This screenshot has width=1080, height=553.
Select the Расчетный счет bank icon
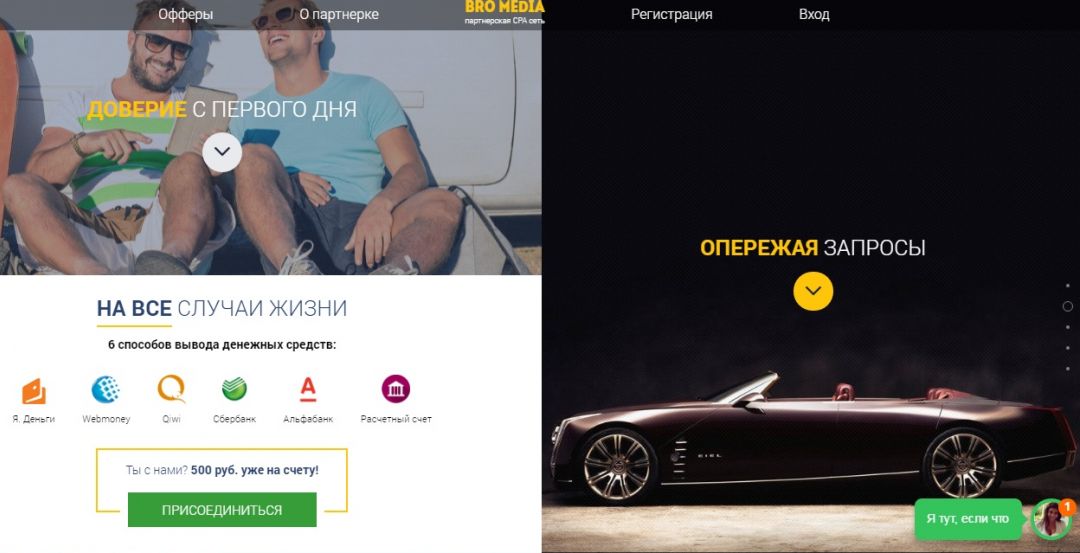click(x=395, y=389)
